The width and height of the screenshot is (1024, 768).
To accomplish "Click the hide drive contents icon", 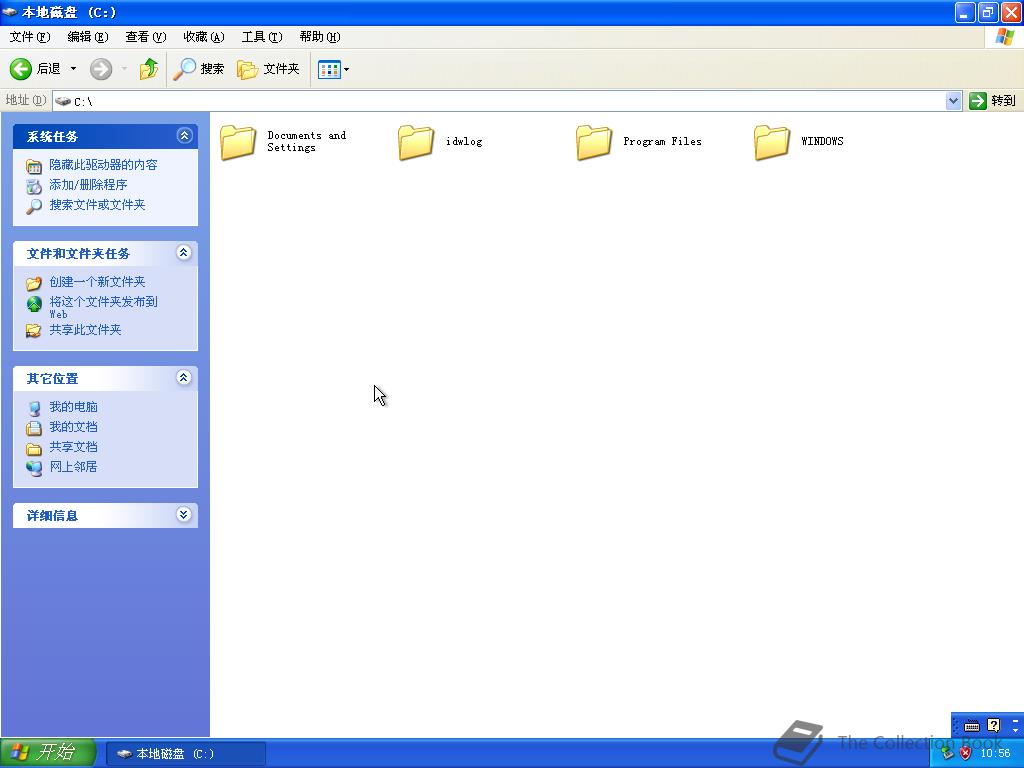I will tap(34, 167).
